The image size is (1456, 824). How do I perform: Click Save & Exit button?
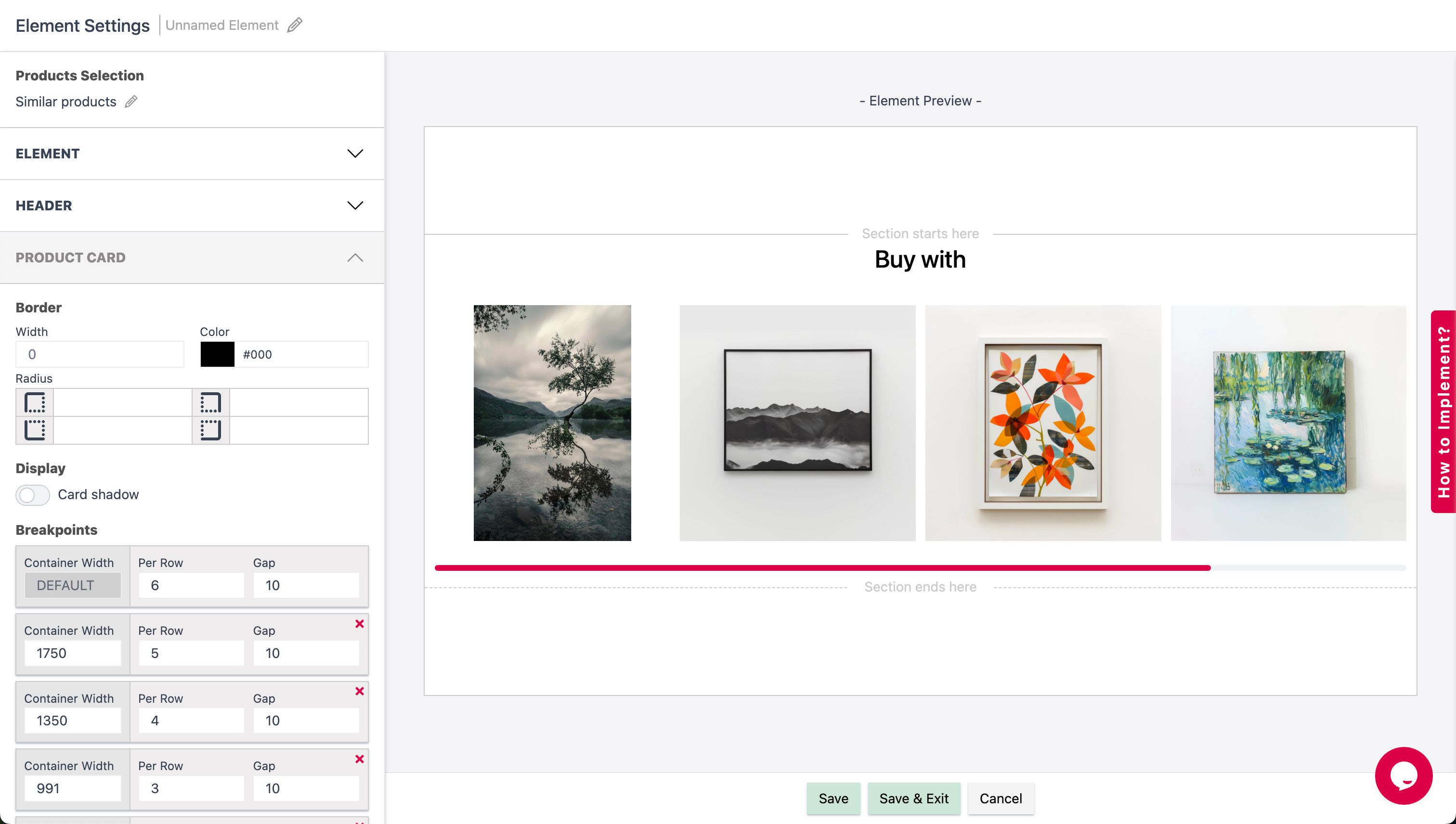[x=914, y=798]
